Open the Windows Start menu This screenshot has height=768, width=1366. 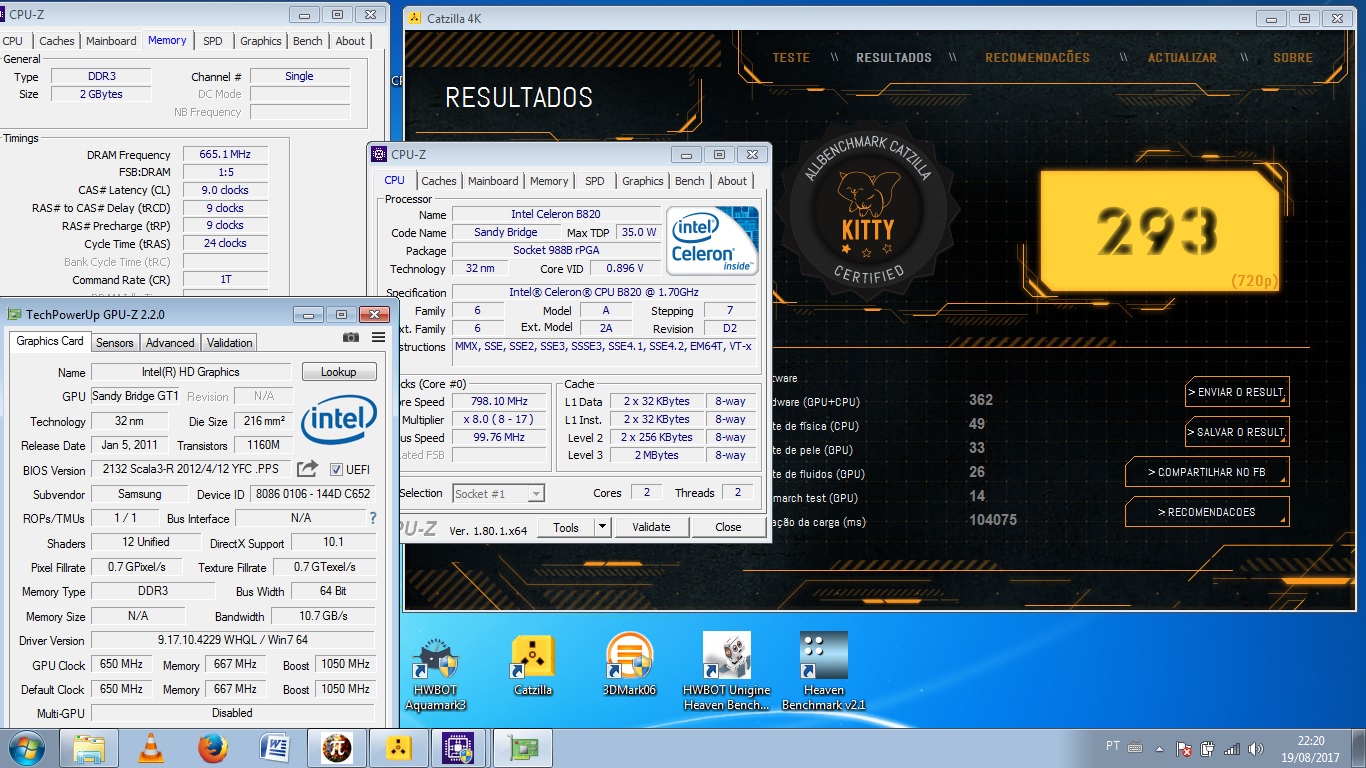tap(26, 748)
